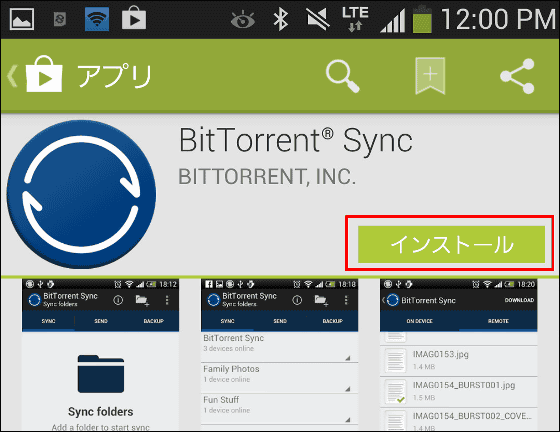Tap the green インストール install button
Viewport: 560px width, 432px height.
coord(451,244)
